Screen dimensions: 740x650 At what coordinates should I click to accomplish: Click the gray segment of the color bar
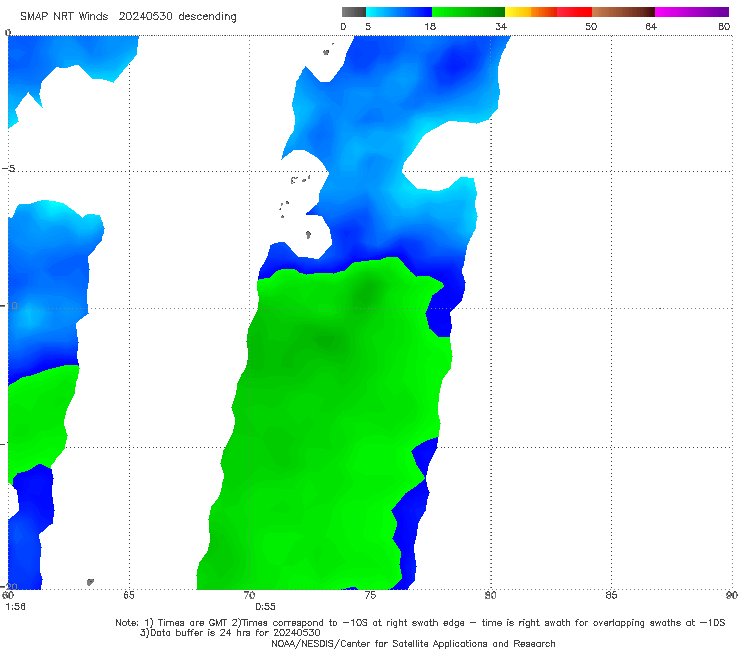click(353, 12)
